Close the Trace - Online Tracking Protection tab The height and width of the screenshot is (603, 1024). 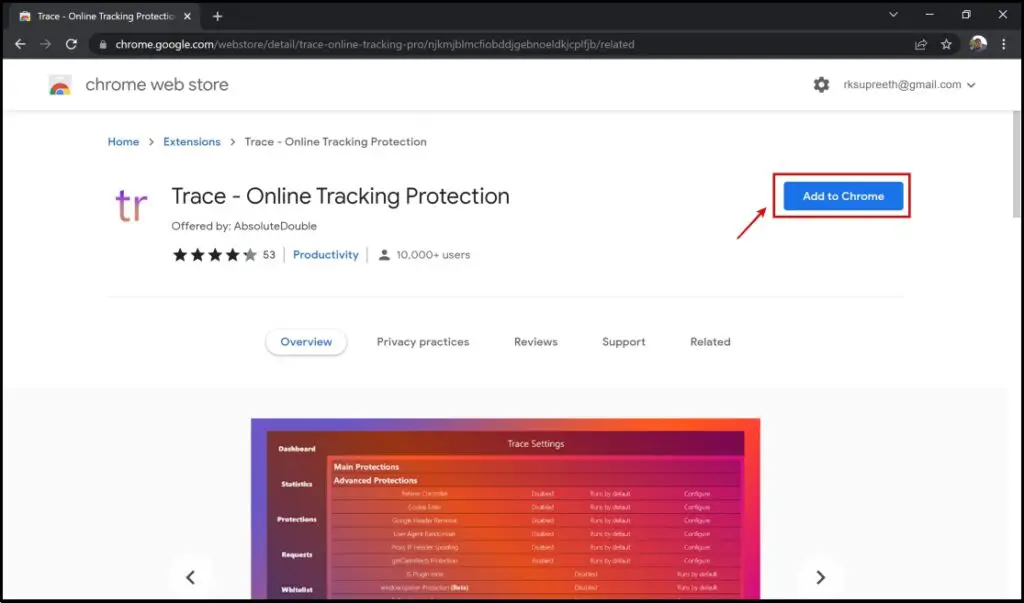pos(187,16)
